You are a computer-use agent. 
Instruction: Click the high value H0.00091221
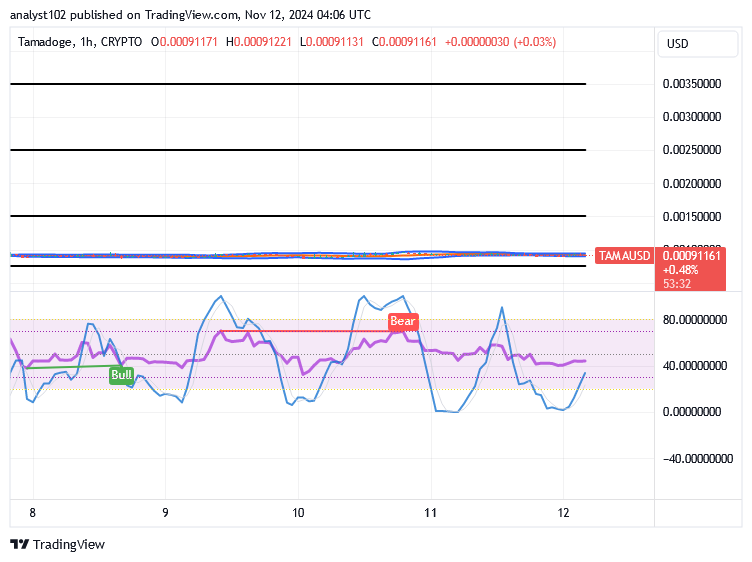(x=258, y=42)
